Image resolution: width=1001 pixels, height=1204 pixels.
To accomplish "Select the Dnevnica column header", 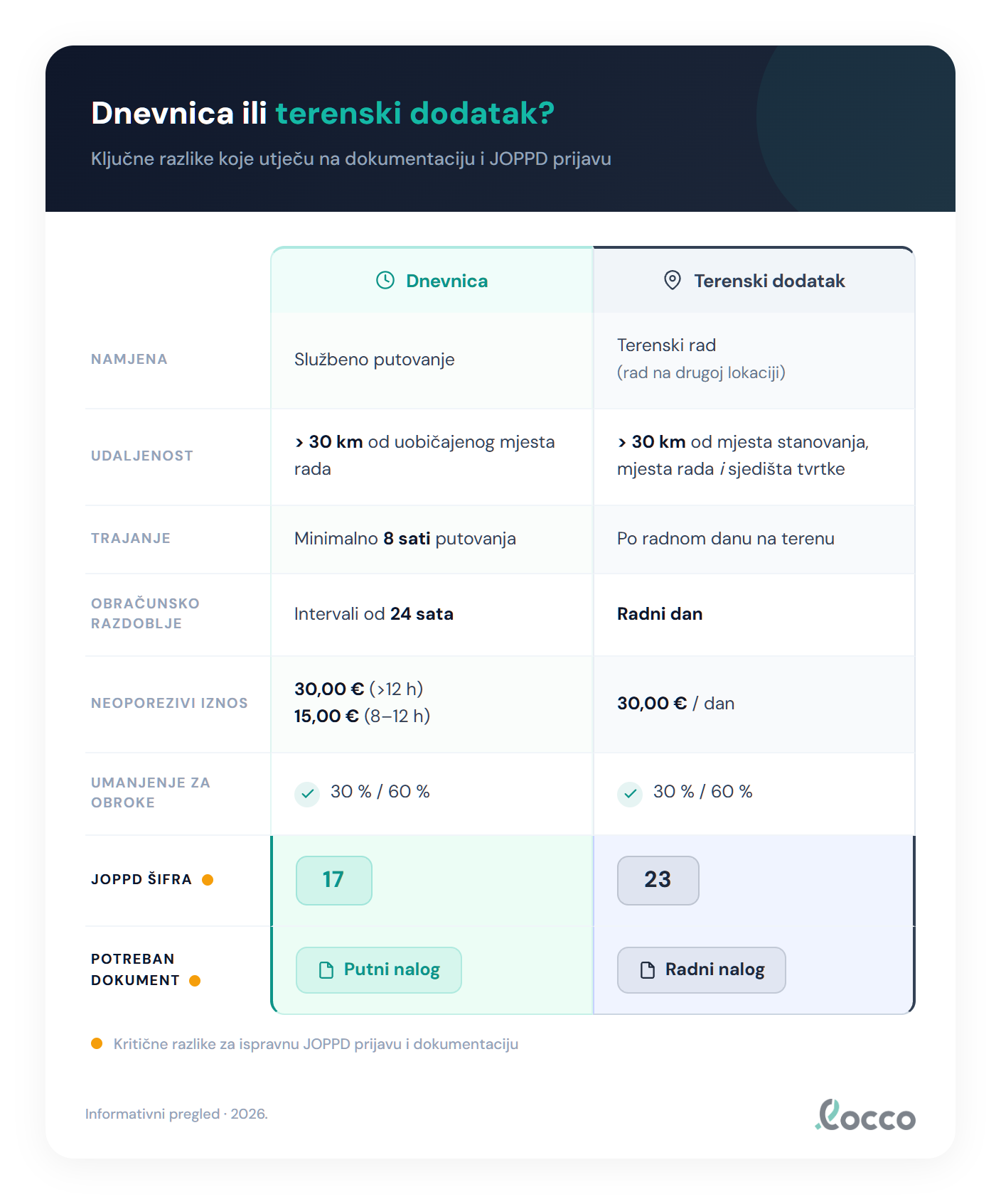I will coord(432,281).
